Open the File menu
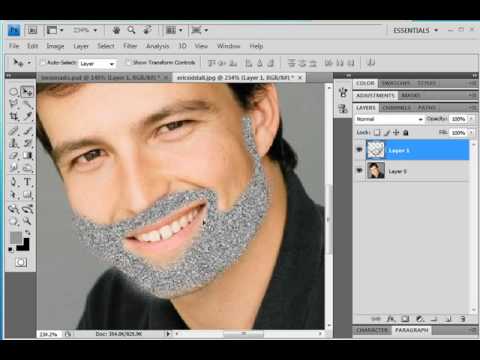This screenshot has height=360, width=480. point(14,46)
